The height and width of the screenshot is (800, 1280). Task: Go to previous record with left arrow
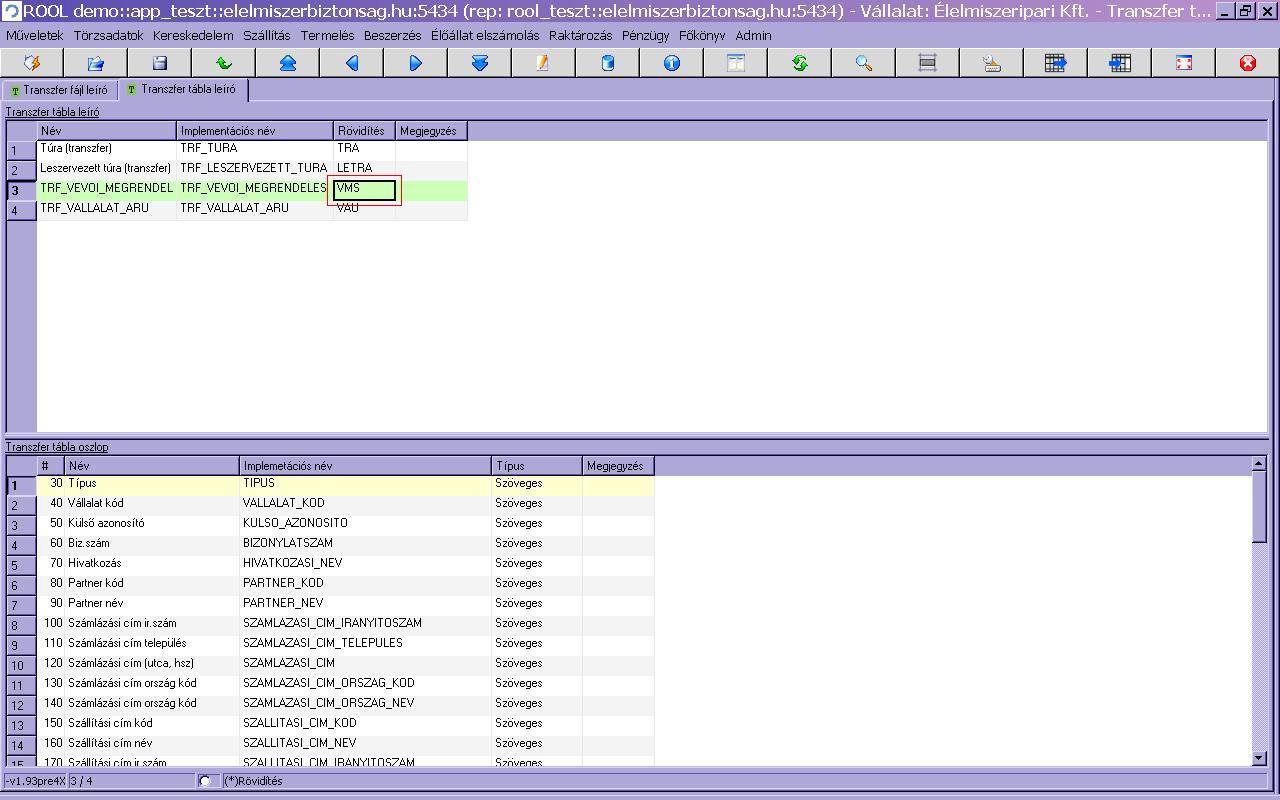(352, 63)
